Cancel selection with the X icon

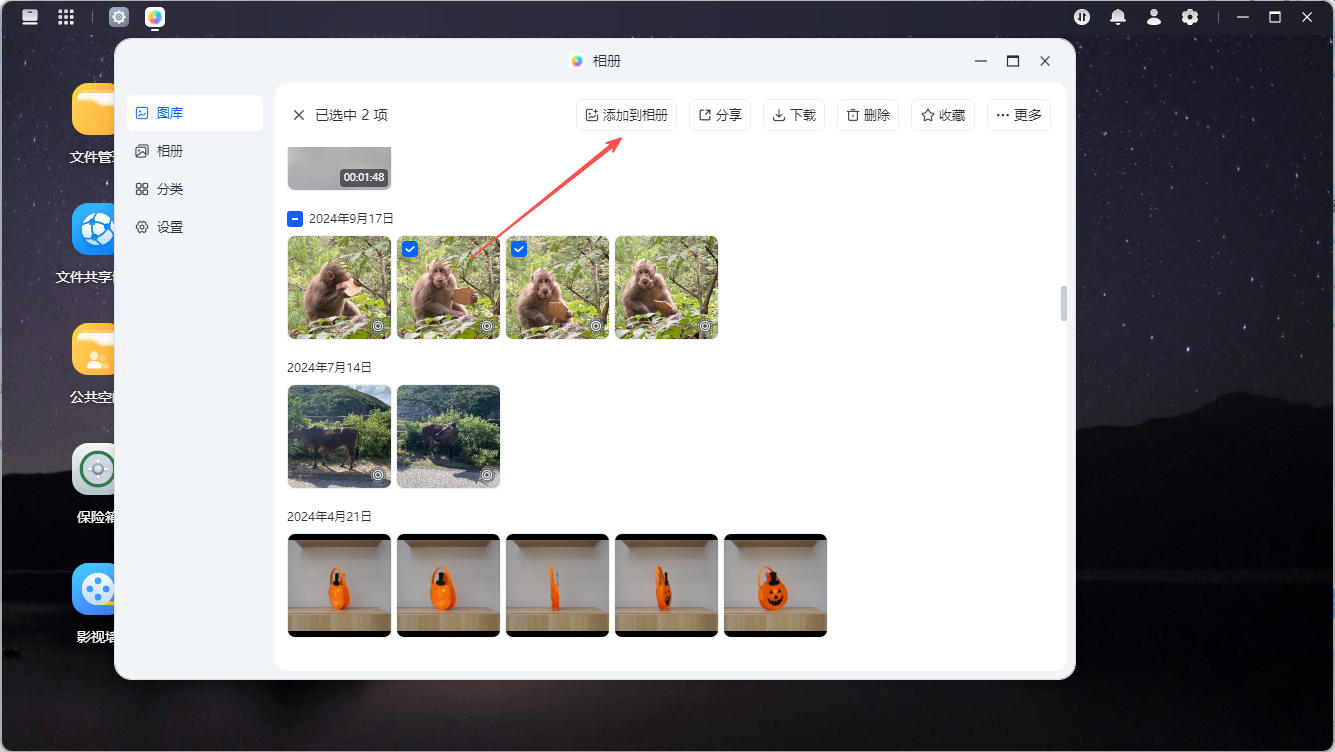pos(299,115)
